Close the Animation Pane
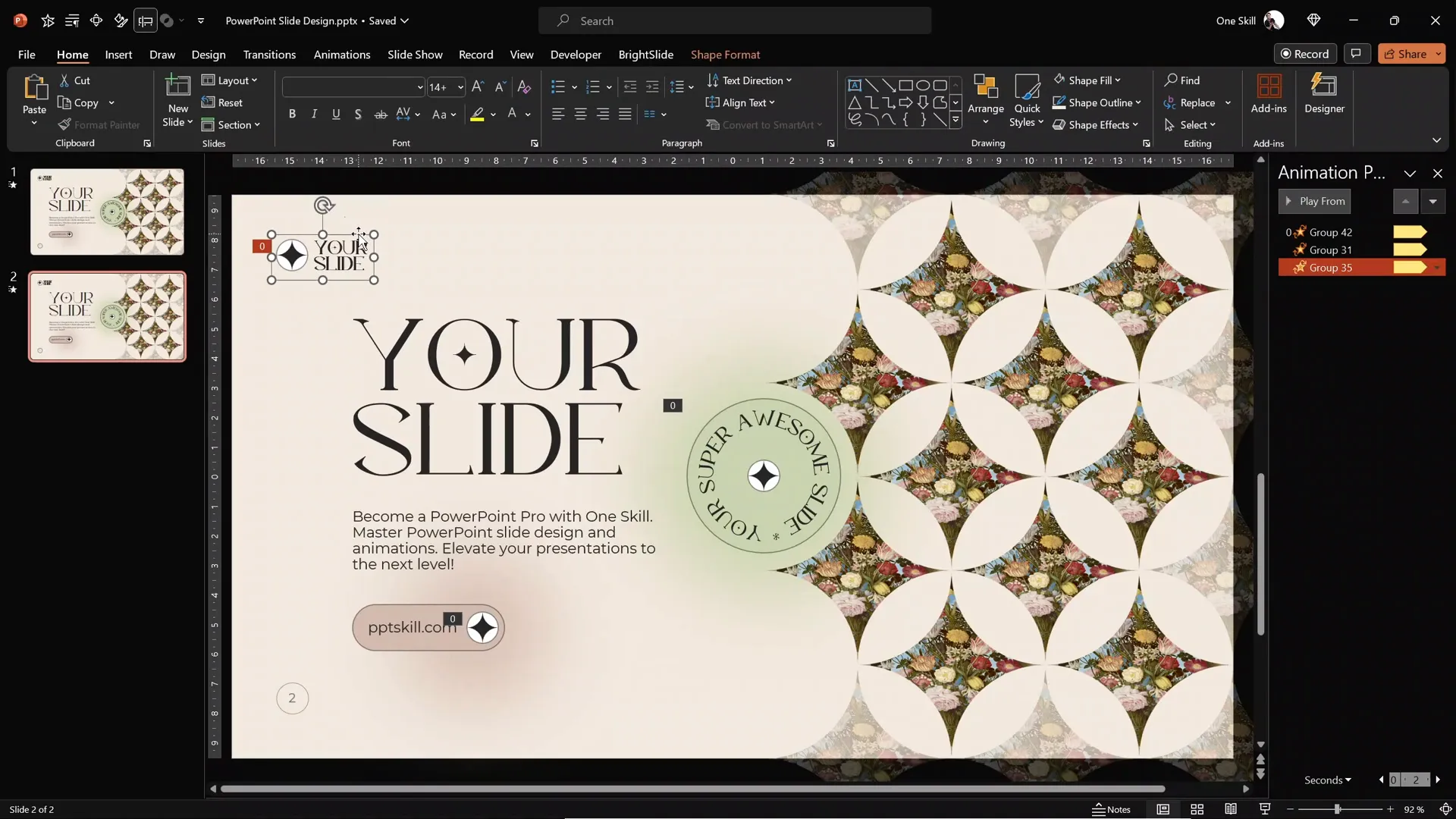This screenshot has height=819, width=1456. pos(1437,174)
